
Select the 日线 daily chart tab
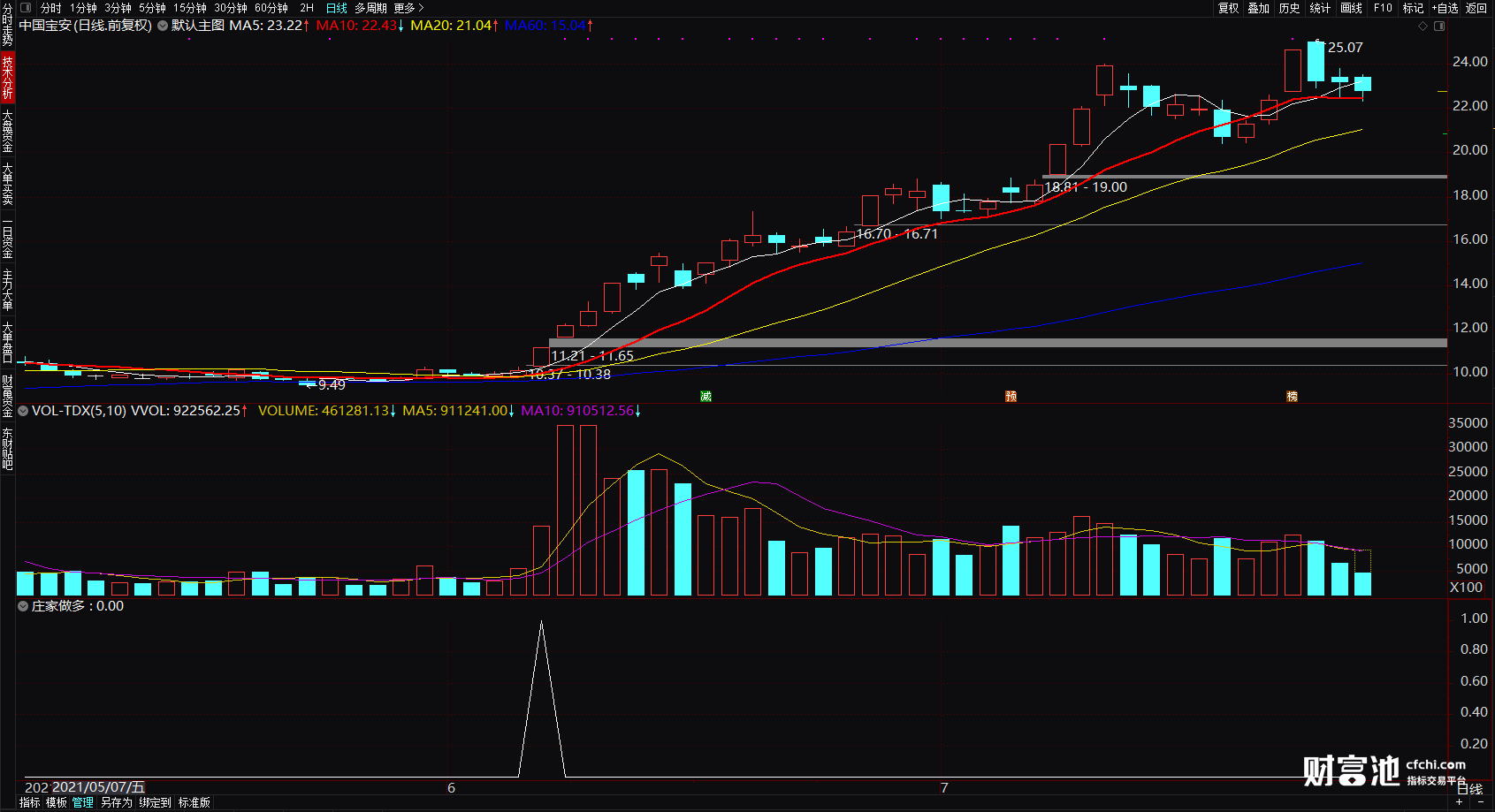coord(337,8)
